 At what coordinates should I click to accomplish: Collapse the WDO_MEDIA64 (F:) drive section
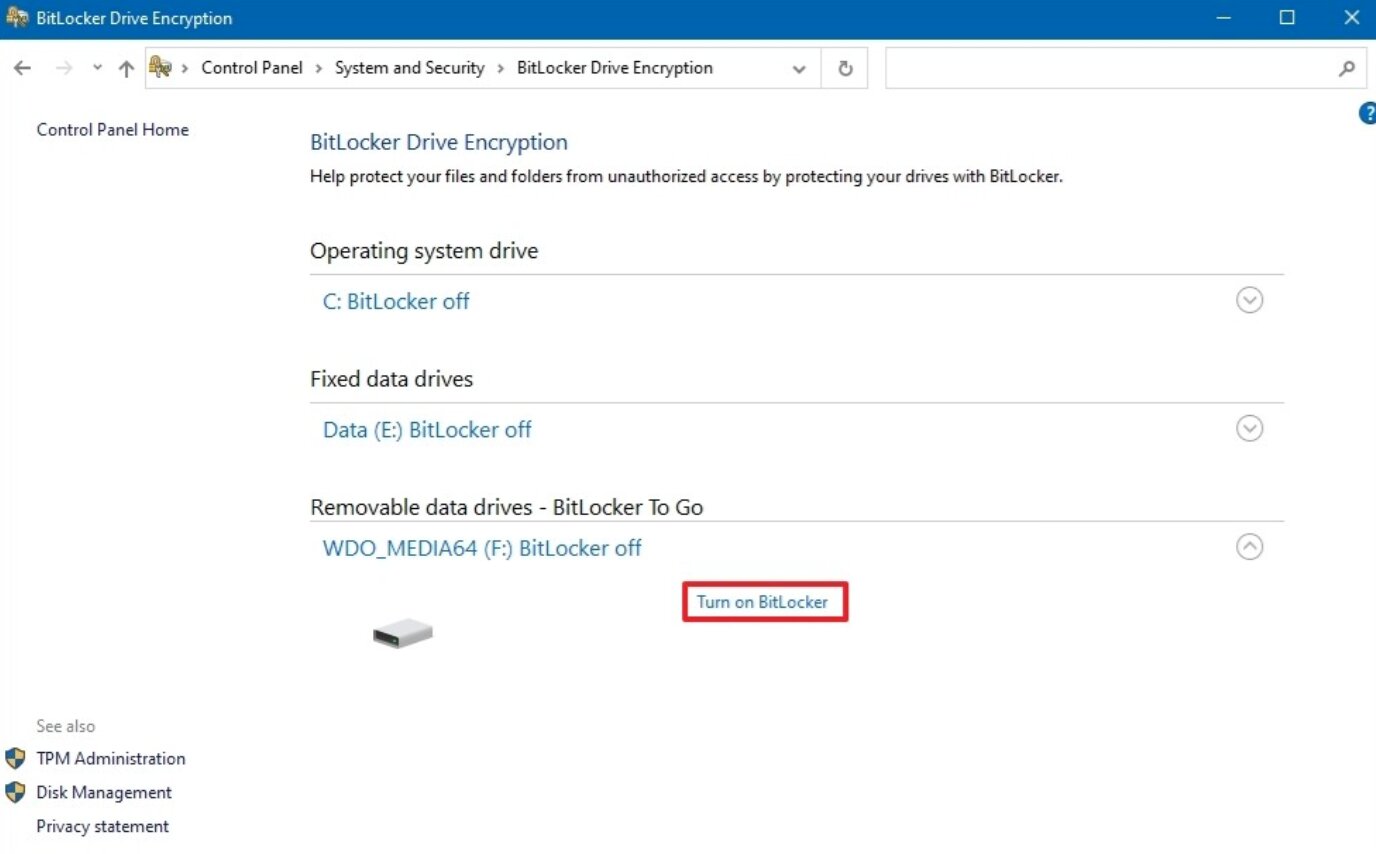click(1250, 547)
